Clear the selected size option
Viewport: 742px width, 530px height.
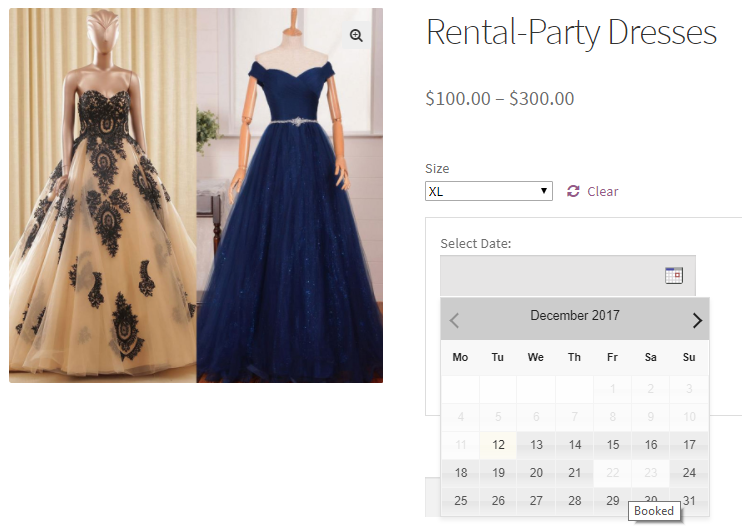pyautogui.click(x=602, y=191)
